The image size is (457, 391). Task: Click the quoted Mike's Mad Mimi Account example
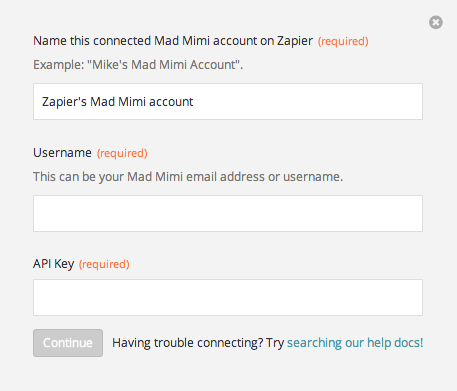click(x=164, y=65)
